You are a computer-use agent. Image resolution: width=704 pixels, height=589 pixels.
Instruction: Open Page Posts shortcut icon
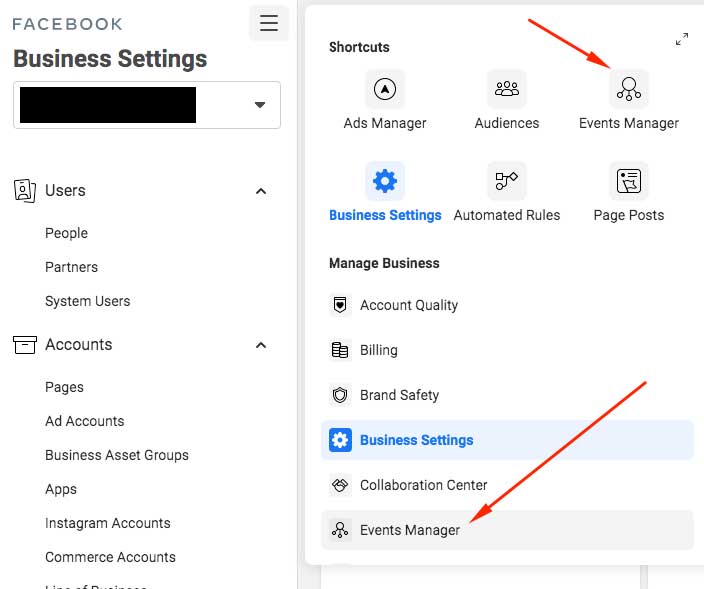[629, 181]
